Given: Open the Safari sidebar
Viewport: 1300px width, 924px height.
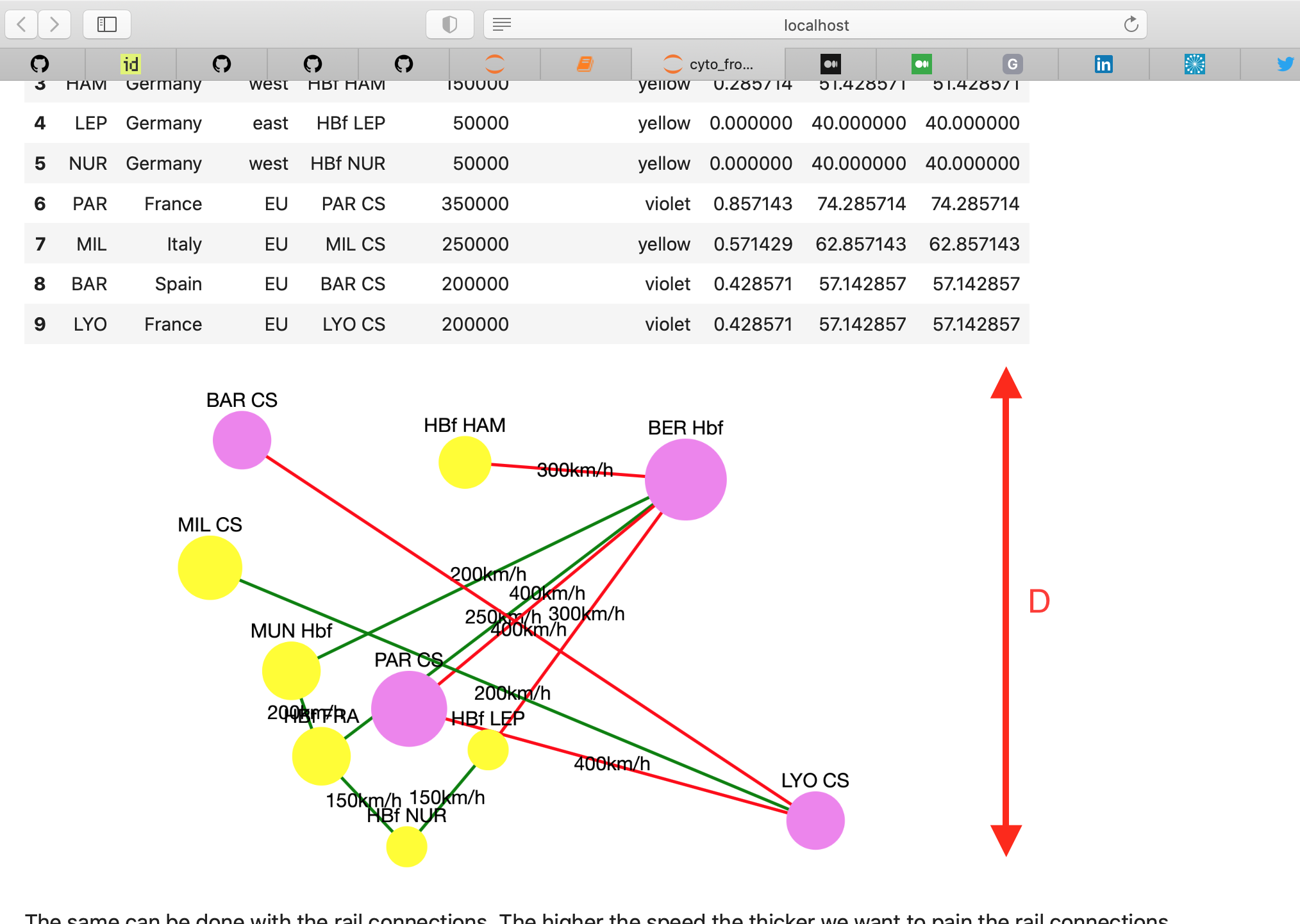Looking at the screenshot, I should [106, 24].
